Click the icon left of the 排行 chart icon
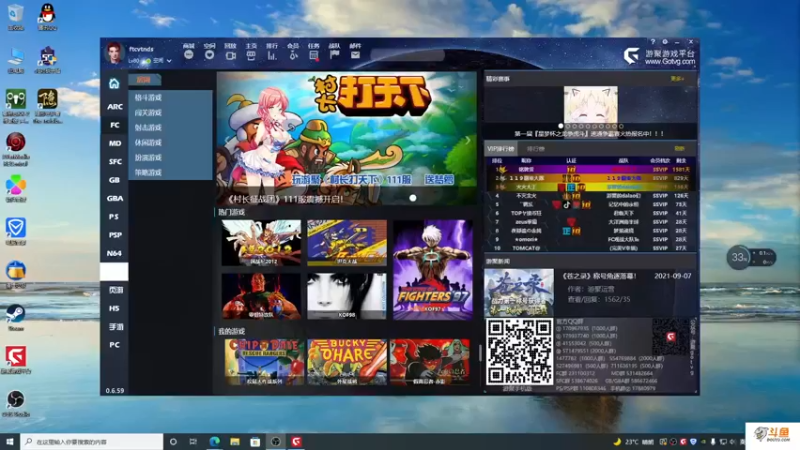800x450 pixels. 251,55
